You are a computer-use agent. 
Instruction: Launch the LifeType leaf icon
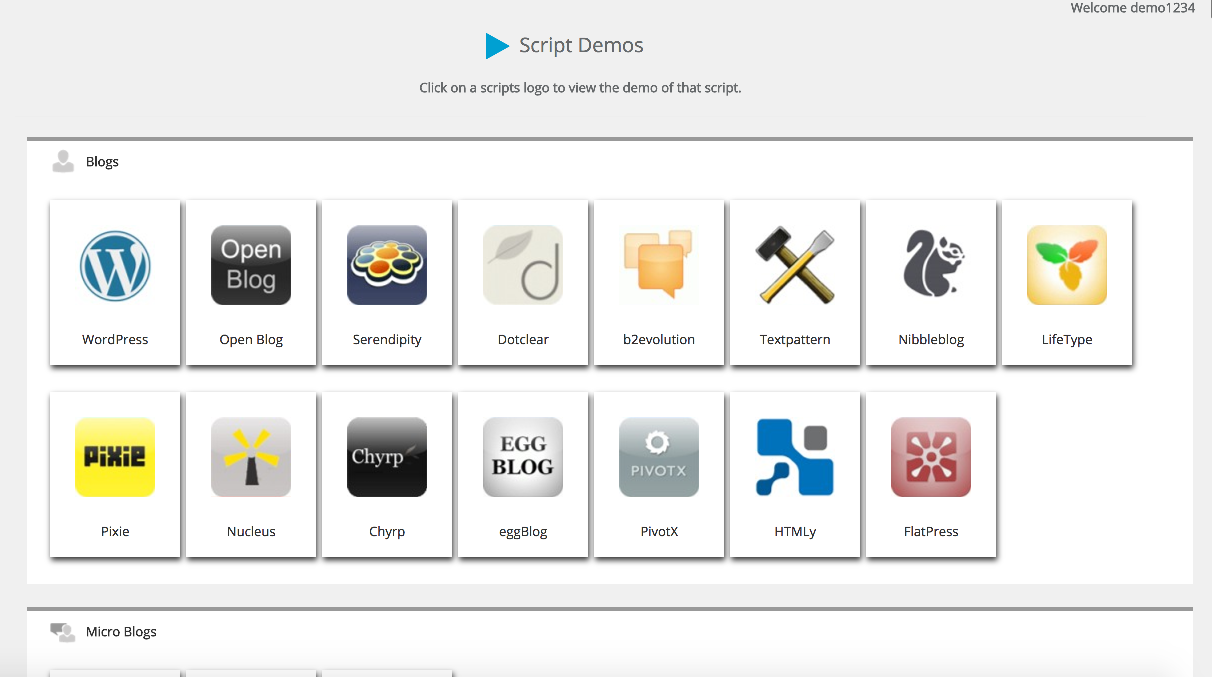[1067, 265]
